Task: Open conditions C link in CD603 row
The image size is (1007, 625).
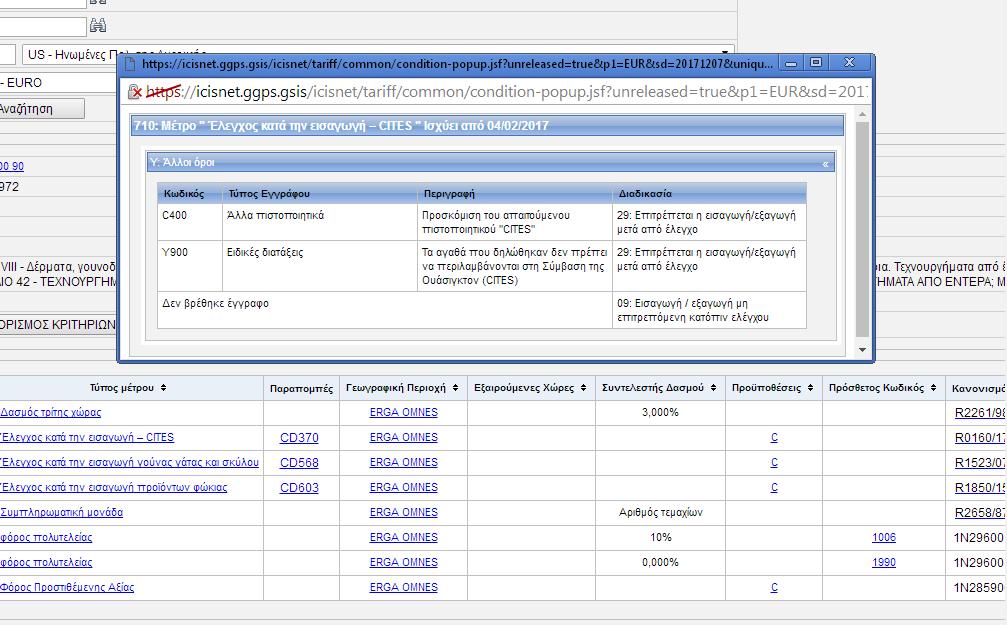Action: coord(774,488)
